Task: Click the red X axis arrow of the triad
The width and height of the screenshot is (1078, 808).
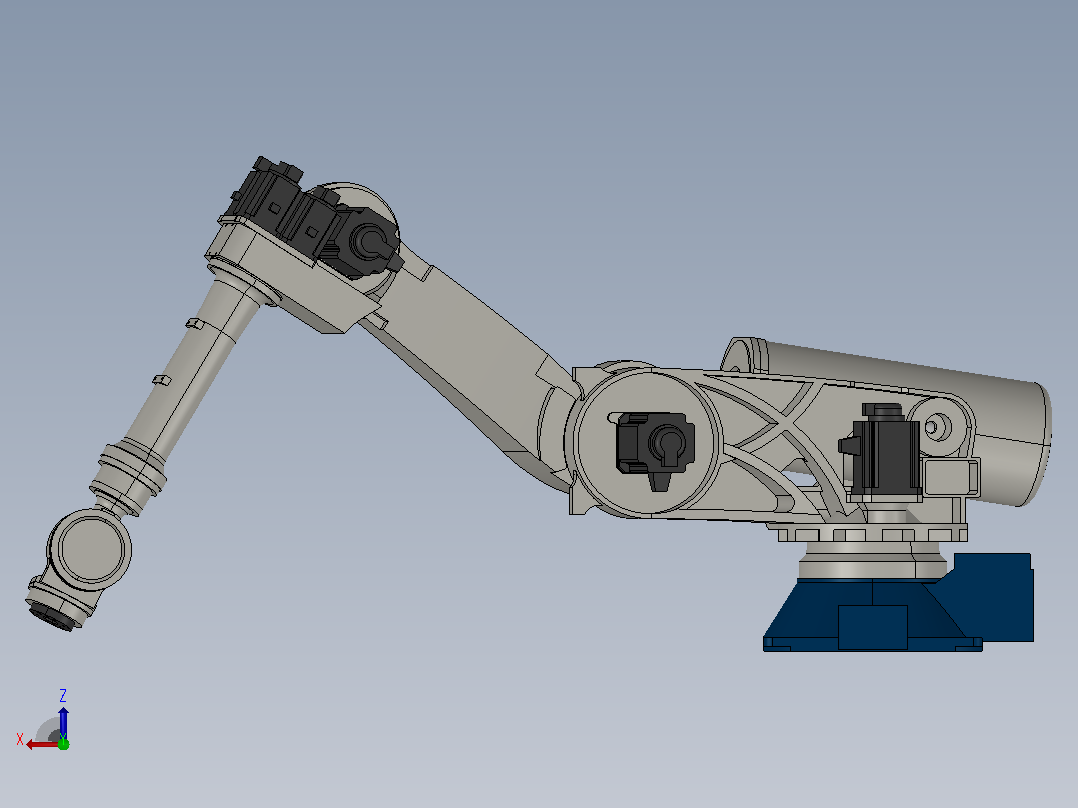Action: click(x=41, y=745)
